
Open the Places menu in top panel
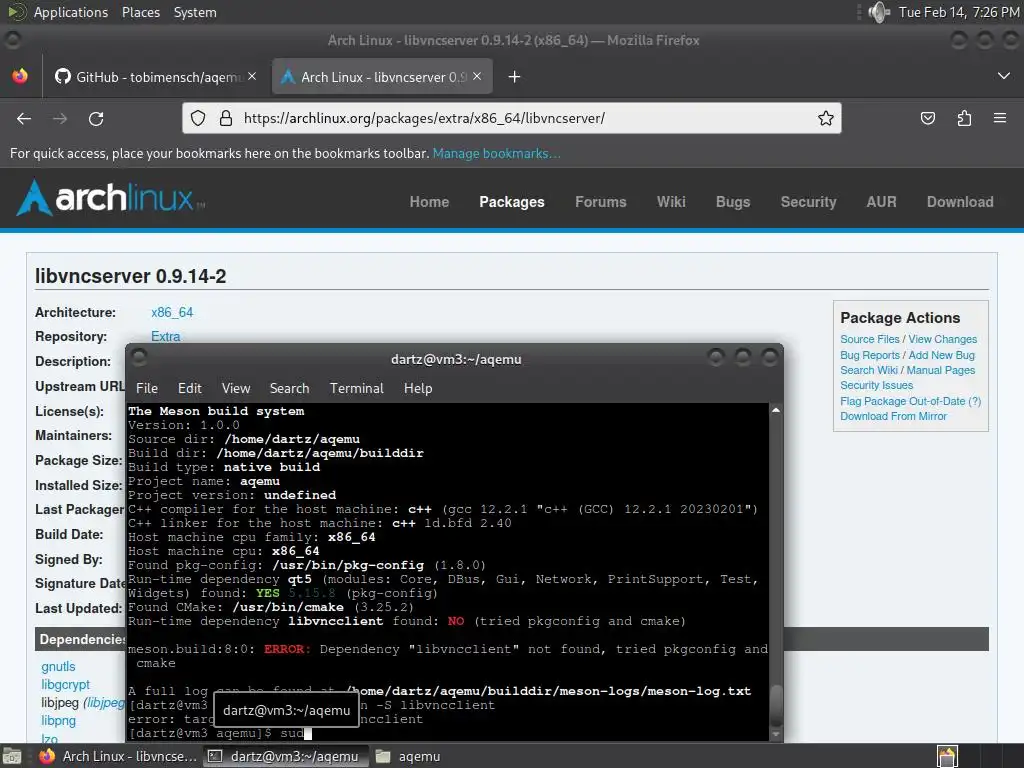(141, 12)
